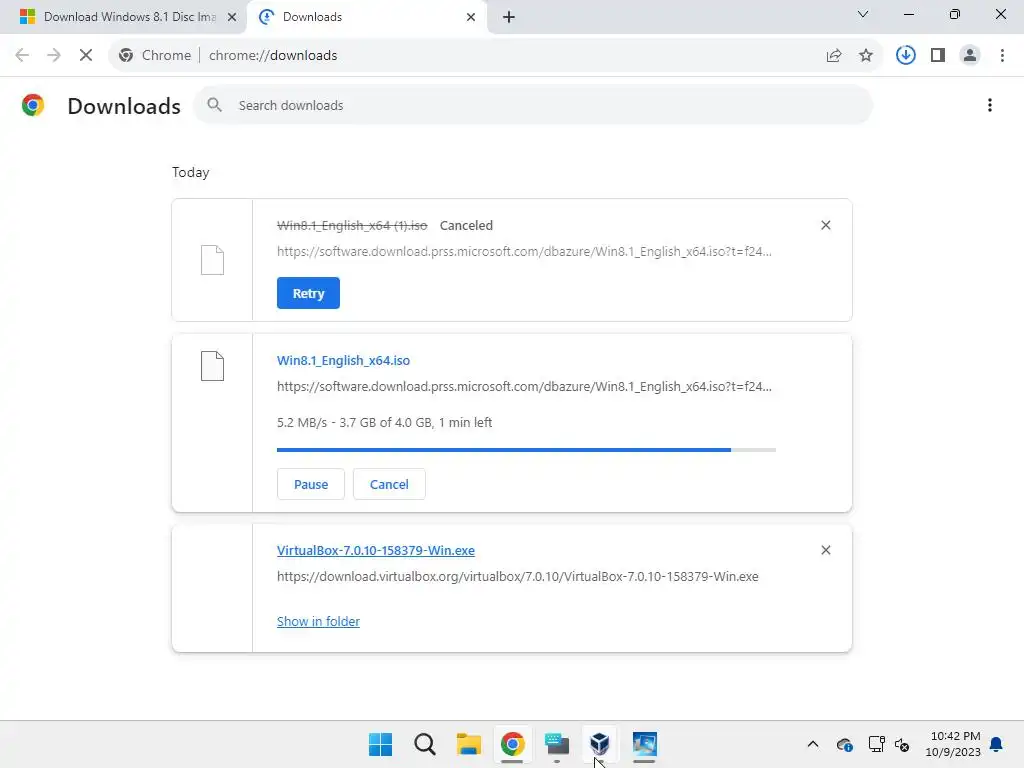The image size is (1024, 768).
Task: Click file icon of canceled download
Action: [x=212, y=260]
